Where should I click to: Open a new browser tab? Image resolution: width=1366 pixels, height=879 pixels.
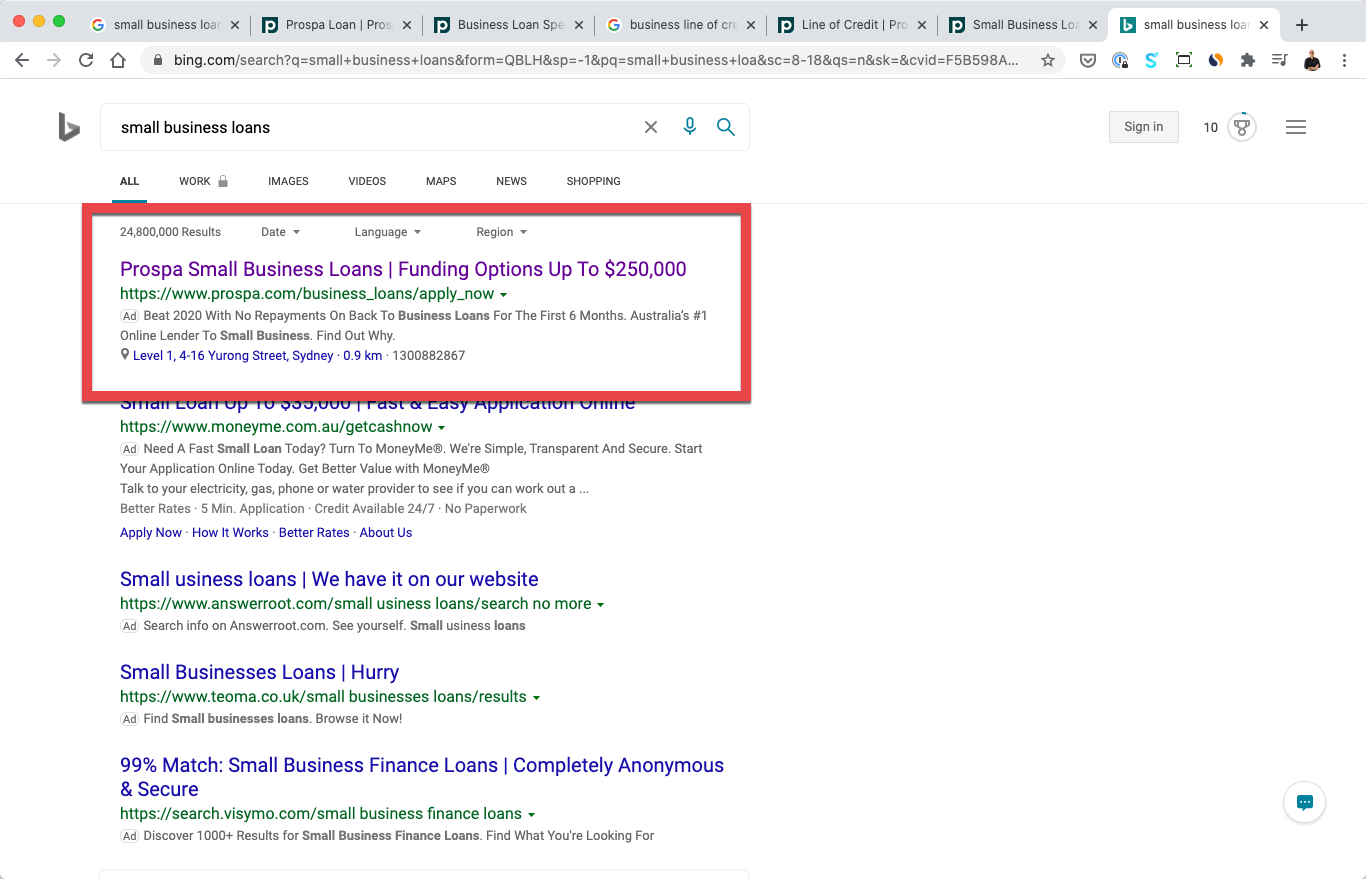[1301, 25]
